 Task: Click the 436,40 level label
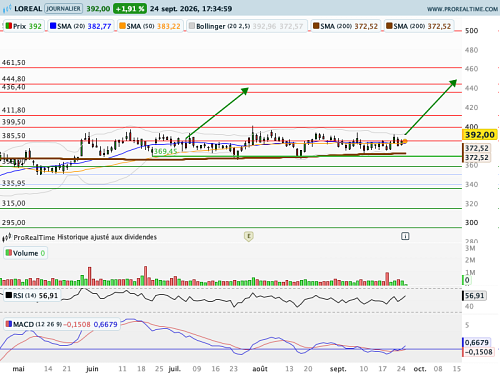14,87
